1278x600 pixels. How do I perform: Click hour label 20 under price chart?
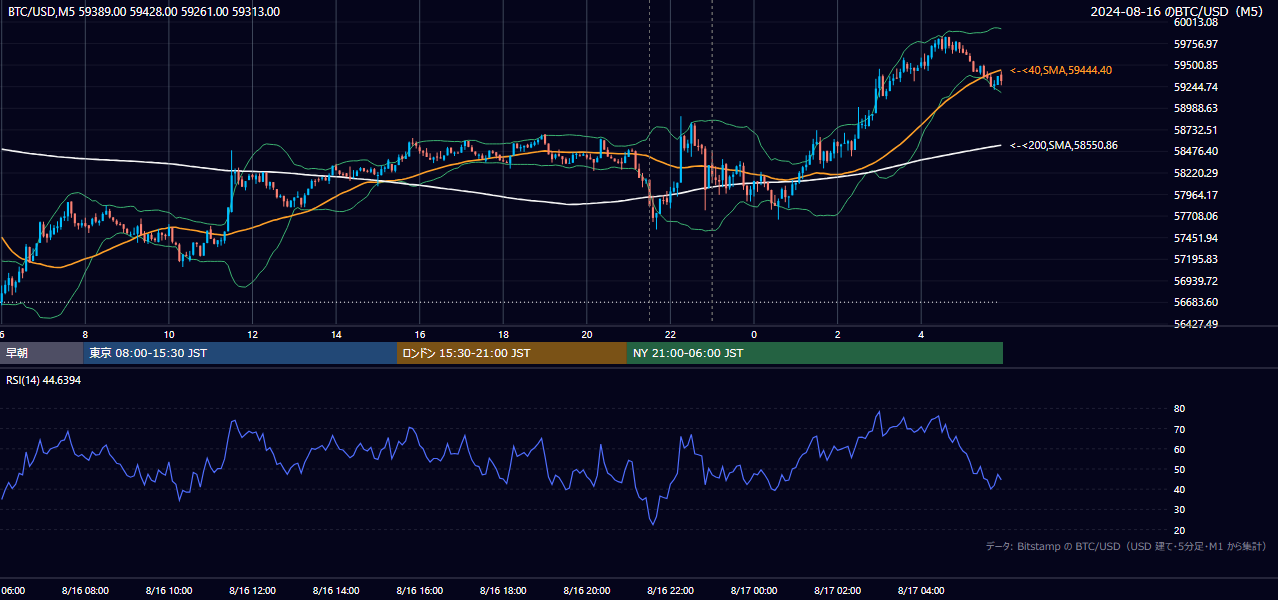587,334
